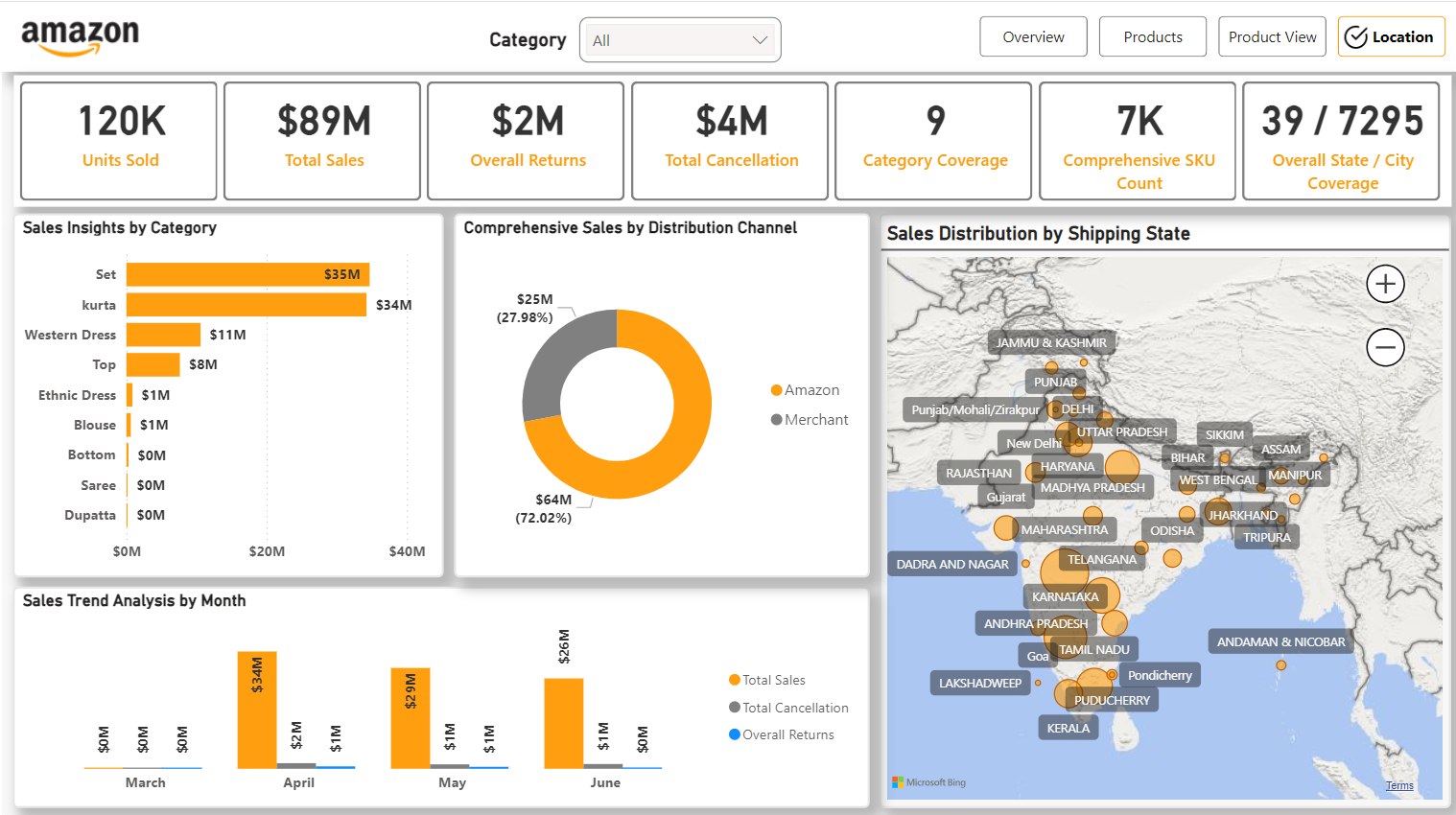
Task: Click the Category dropdown chevron arrow
Action: pos(760,40)
